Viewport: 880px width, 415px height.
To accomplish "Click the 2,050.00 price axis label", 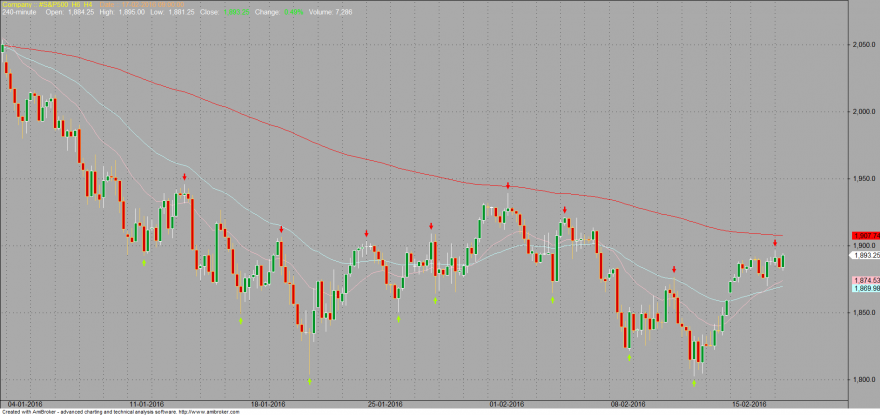I will coord(864,45).
